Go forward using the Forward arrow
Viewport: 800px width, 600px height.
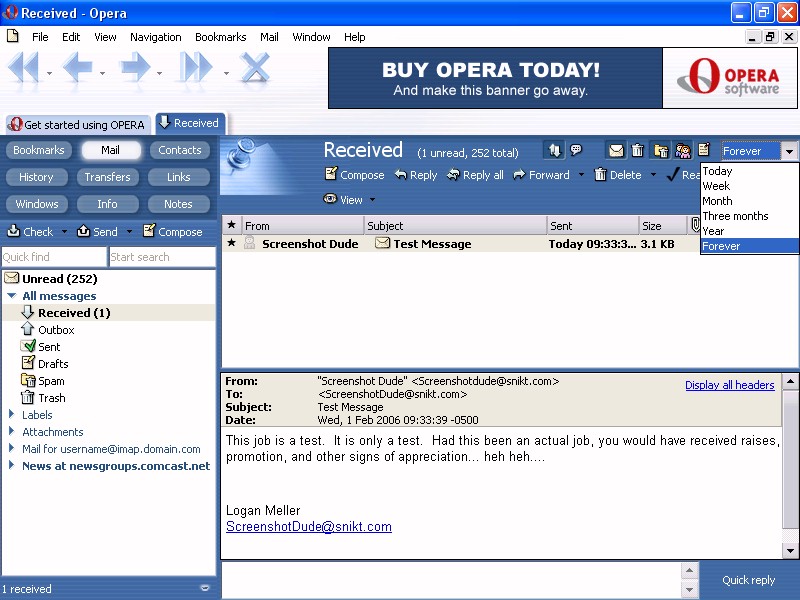135,66
